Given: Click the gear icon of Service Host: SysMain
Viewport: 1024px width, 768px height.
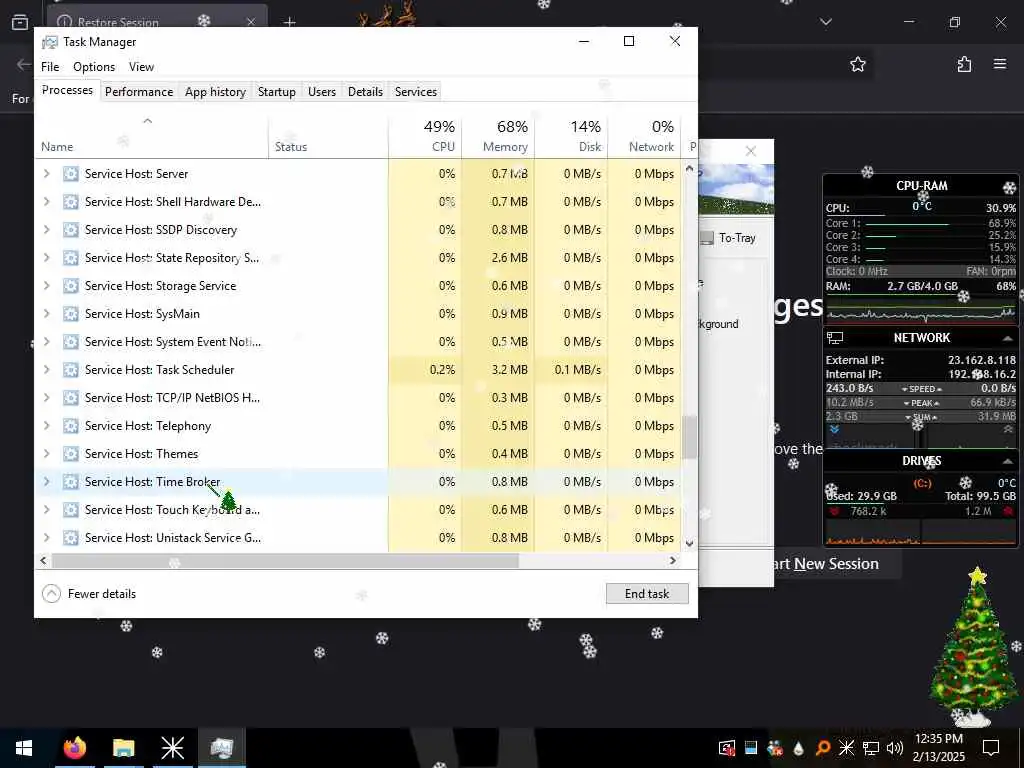Looking at the screenshot, I should [71, 313].
